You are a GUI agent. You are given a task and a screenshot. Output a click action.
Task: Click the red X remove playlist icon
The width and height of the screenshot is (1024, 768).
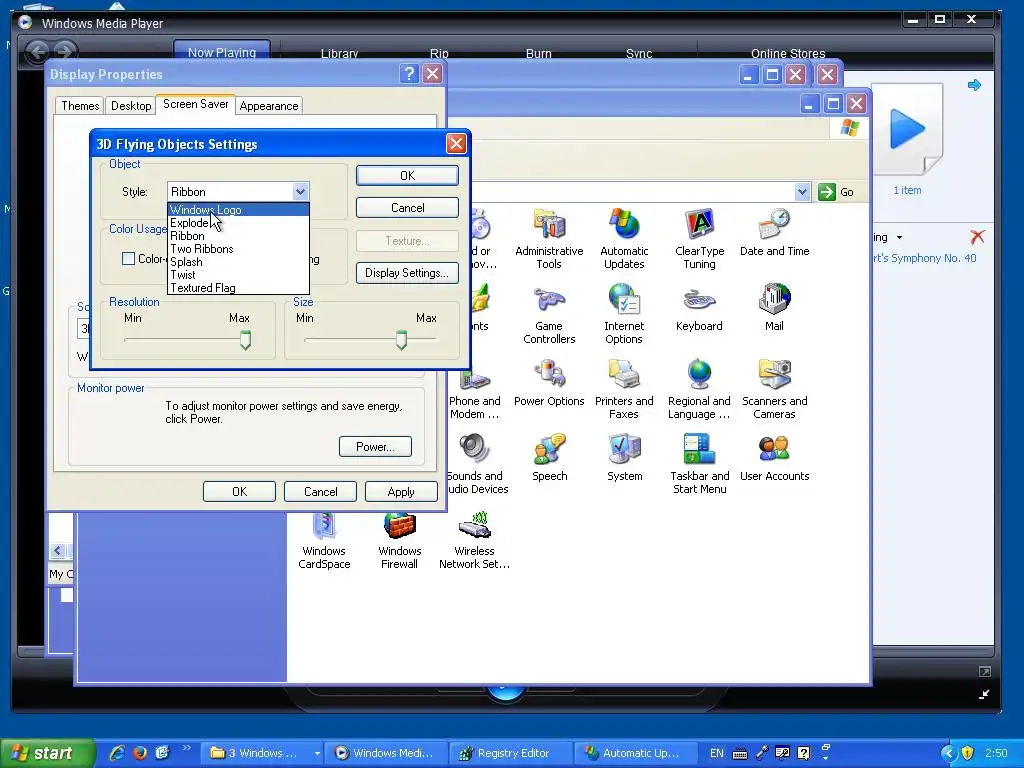coord(977,237)
